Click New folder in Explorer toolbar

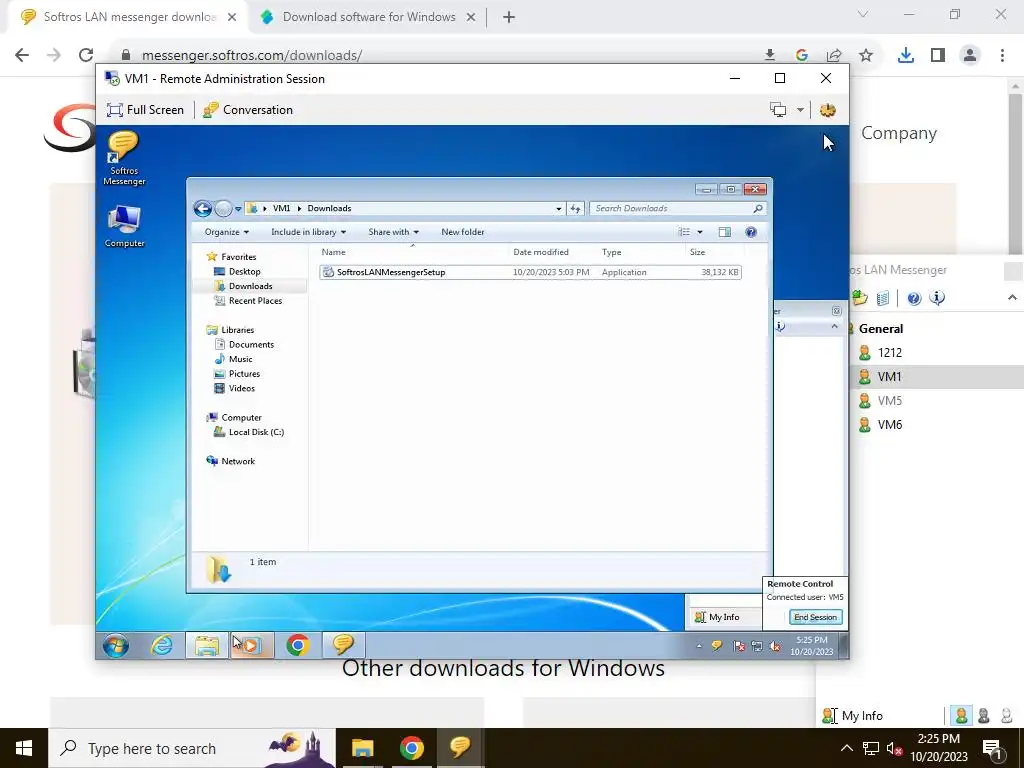tap(462, 232)
